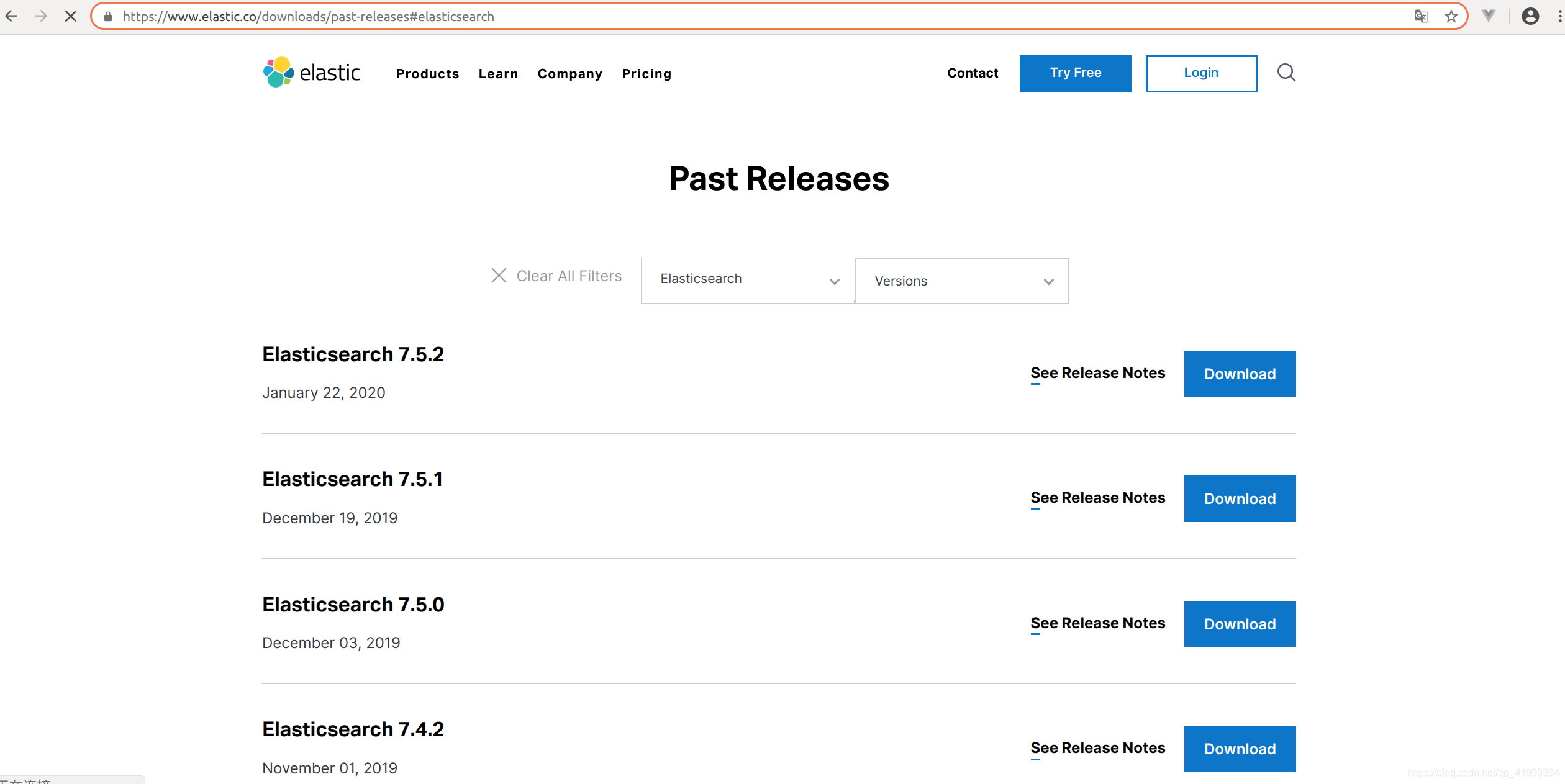
Task: See Release Notes for Elasticsearch 7.5.2
Action: coord(1097,373)
